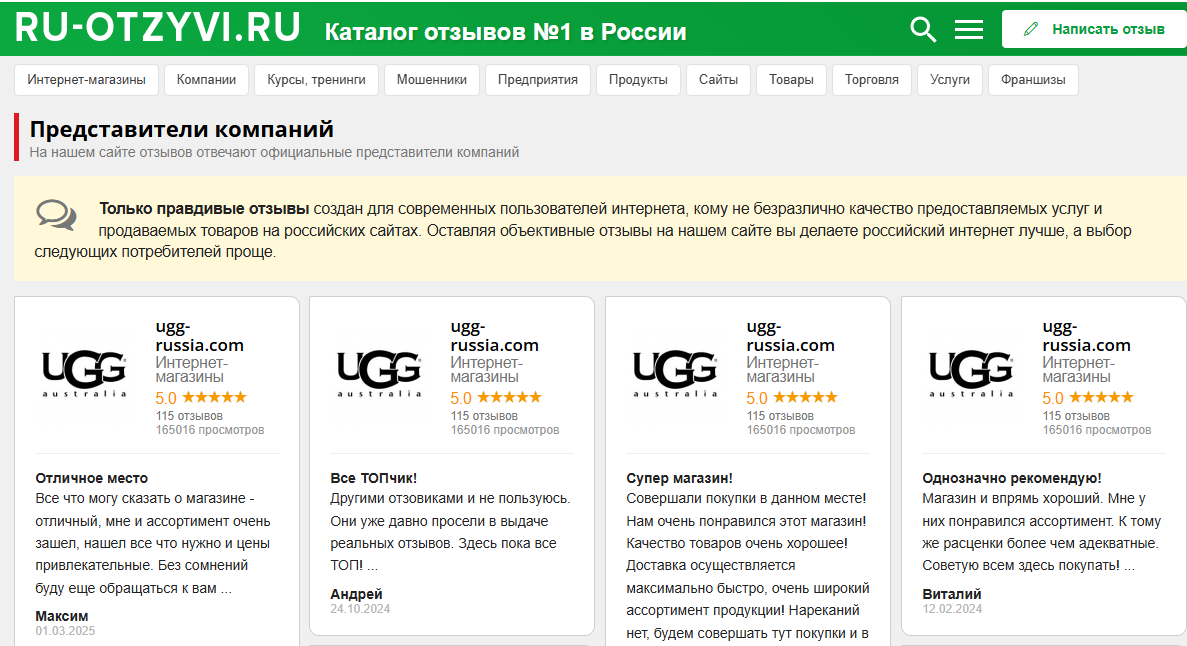Click author name Виталий

point(952,594)
